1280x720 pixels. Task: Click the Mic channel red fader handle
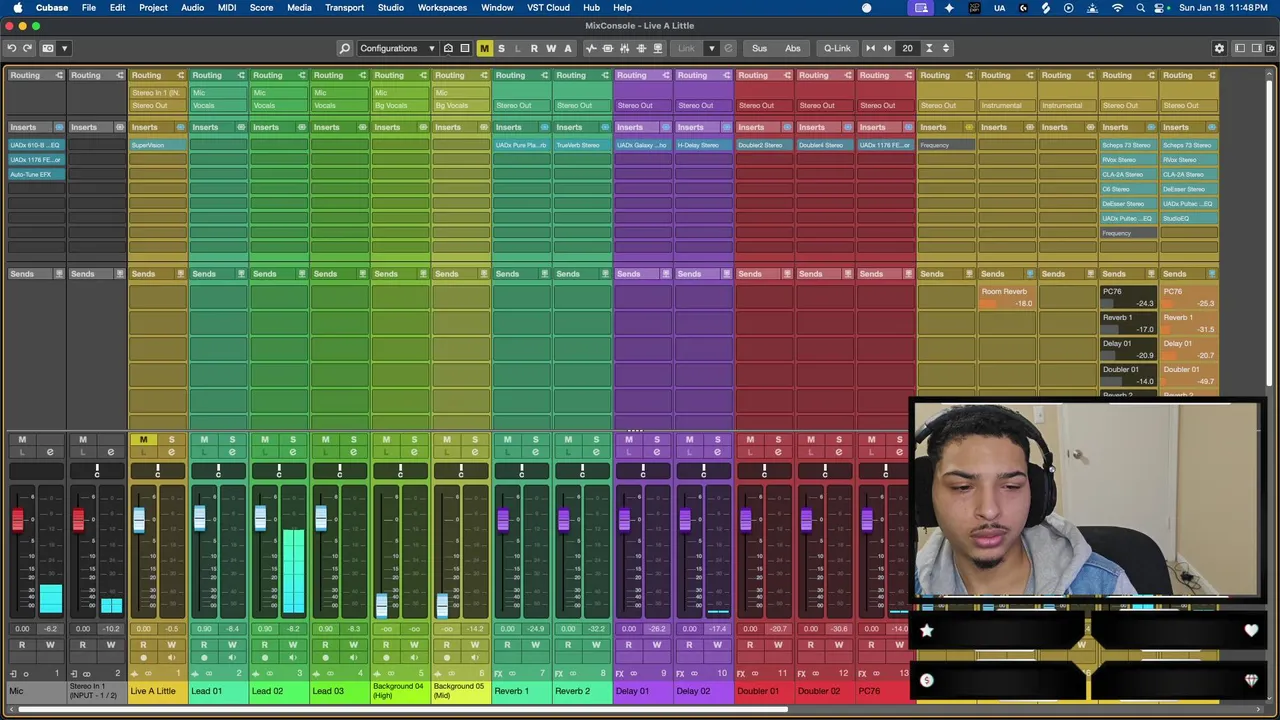click(17, 518)
